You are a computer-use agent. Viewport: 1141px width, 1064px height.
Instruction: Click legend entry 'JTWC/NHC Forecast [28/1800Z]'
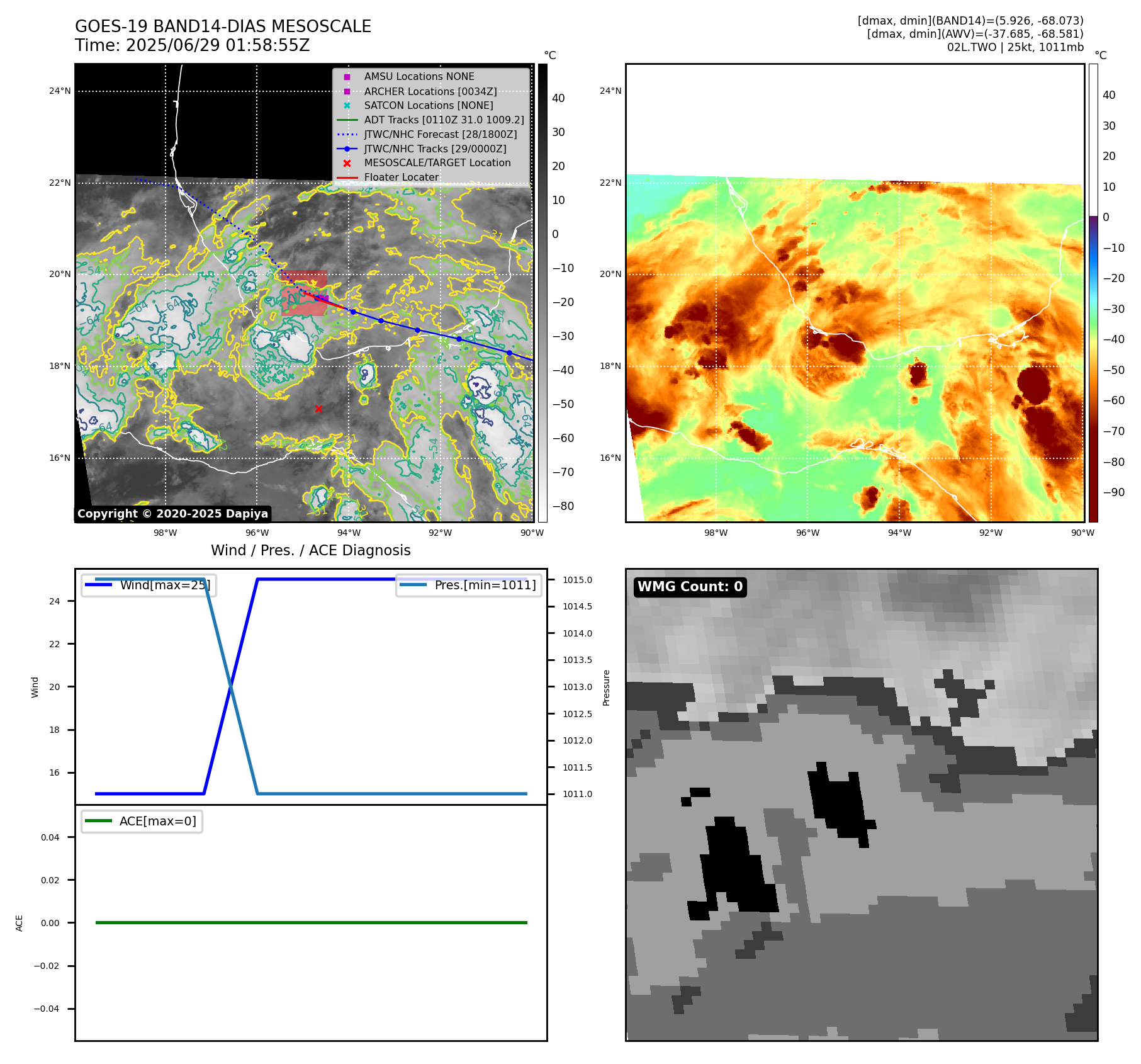coord(441,134)
